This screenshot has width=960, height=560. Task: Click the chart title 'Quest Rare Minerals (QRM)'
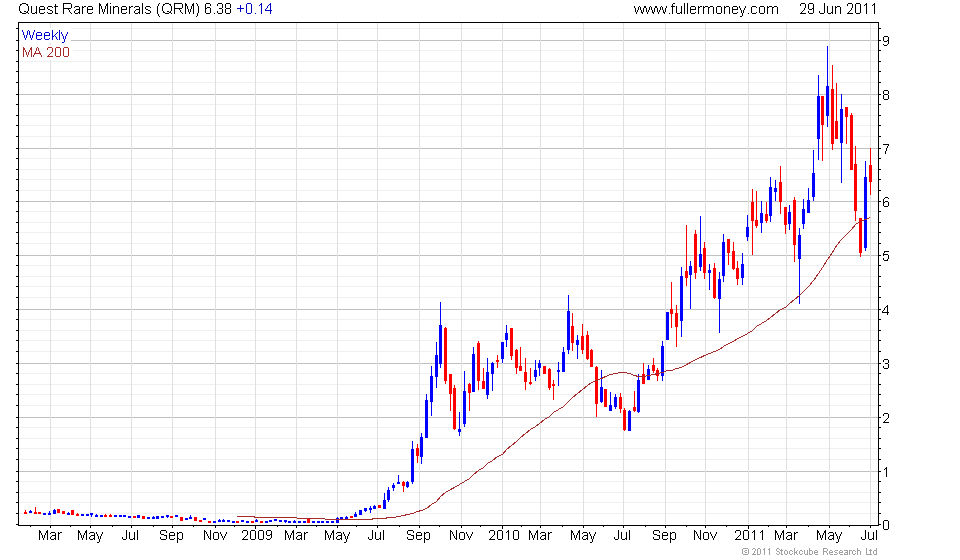(109, 9)
